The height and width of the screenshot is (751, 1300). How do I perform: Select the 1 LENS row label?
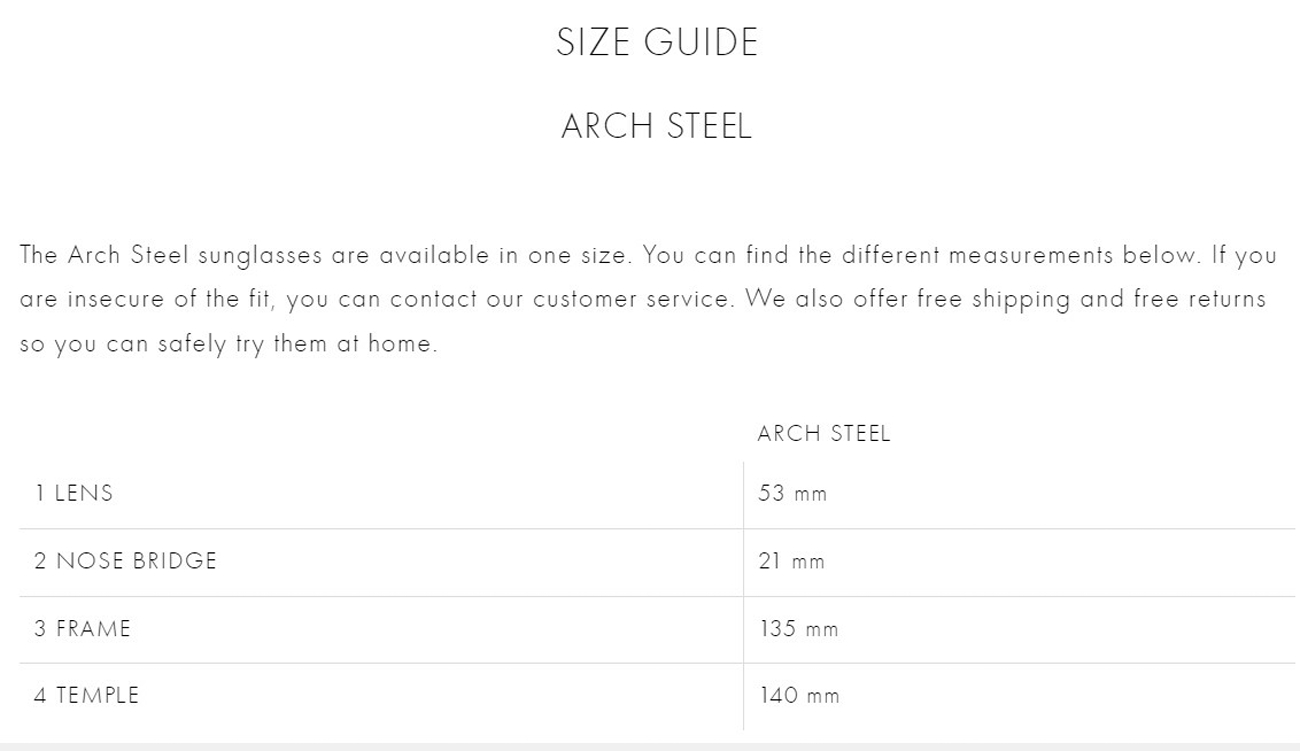coord(73,493)
